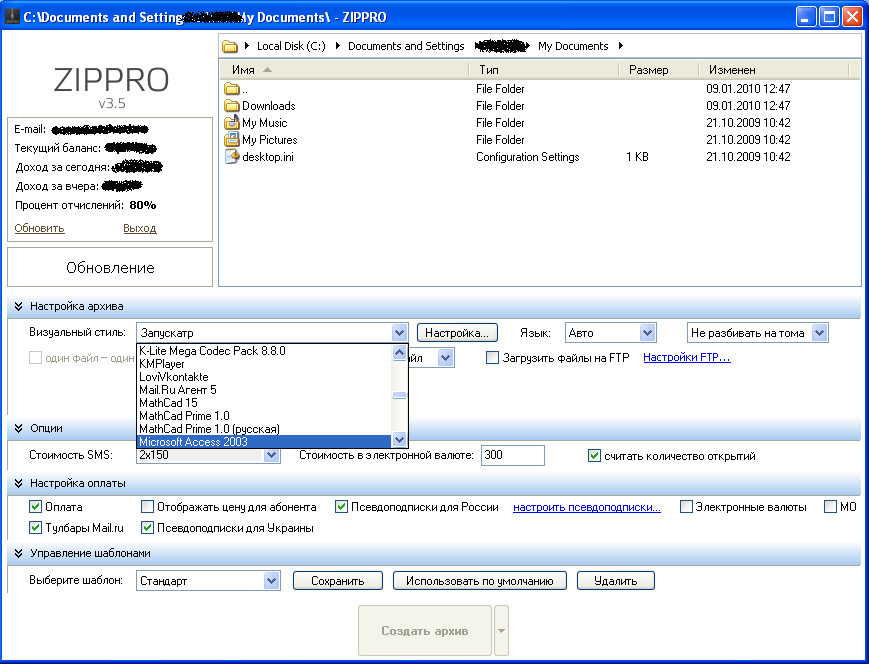Image resolution: width=869 pixels, height=664 pixels.
Task: Collapse the Настройка архива section chevron
Action: pyautogui.click(x=18, y=306)
